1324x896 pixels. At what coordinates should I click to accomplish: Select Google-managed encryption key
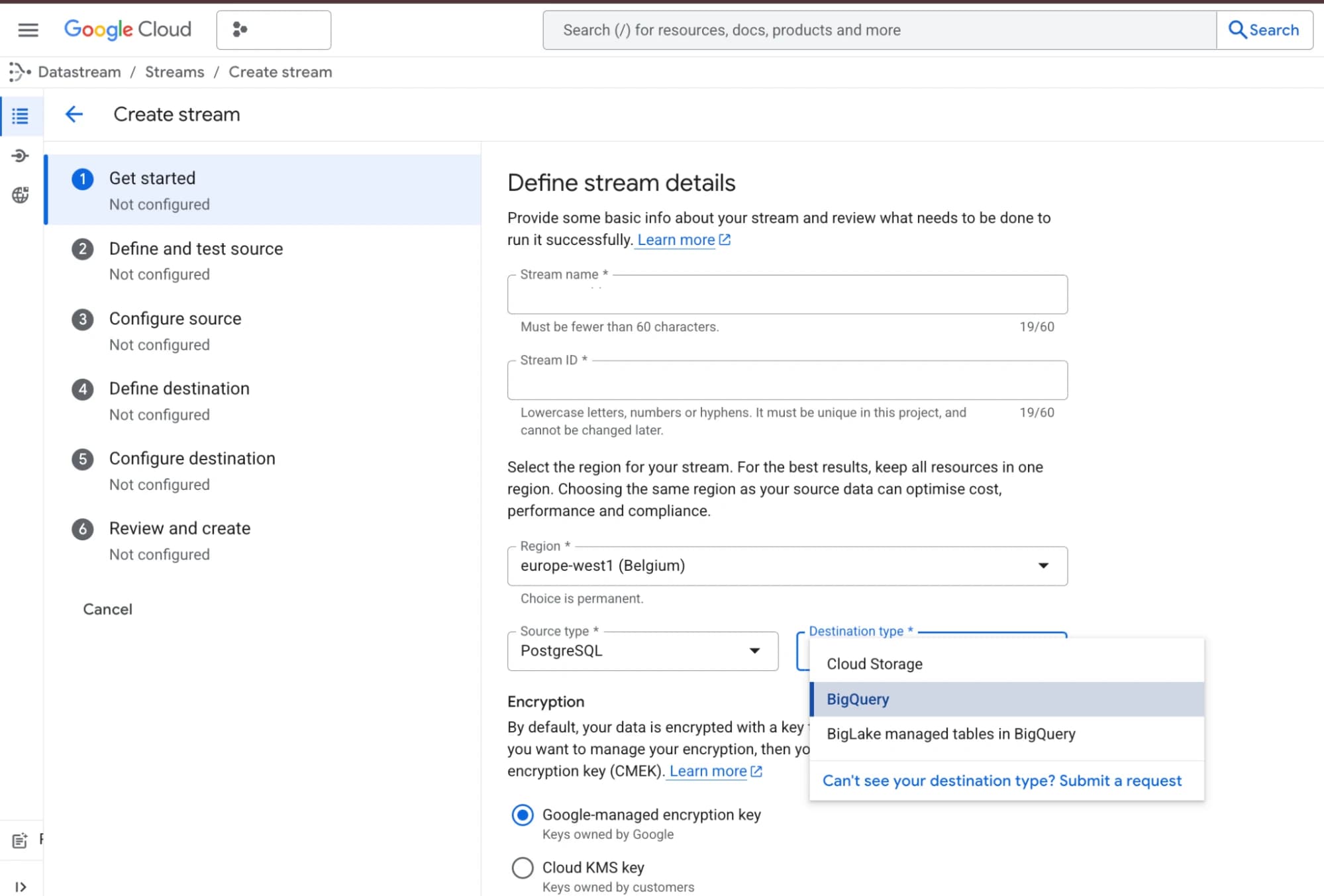coord(523,815)
